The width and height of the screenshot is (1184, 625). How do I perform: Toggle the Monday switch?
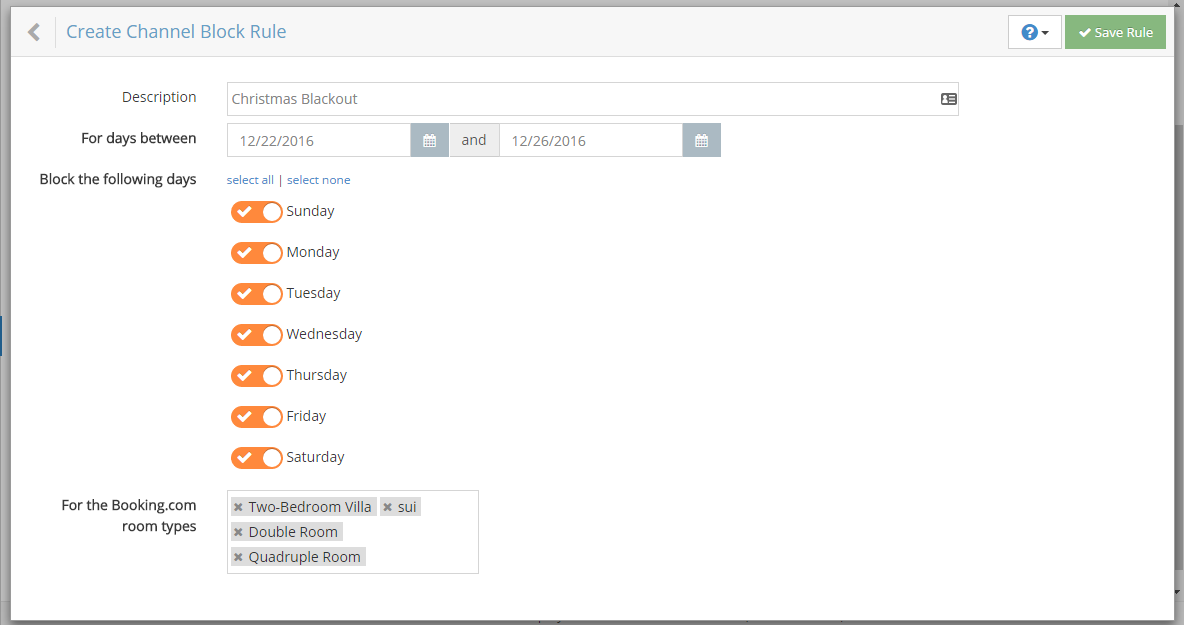coord(257,253)
